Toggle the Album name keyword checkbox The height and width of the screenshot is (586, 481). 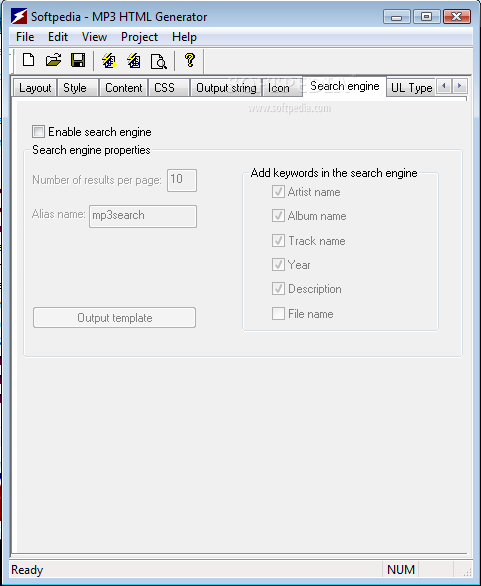click(x=278, y=216)
